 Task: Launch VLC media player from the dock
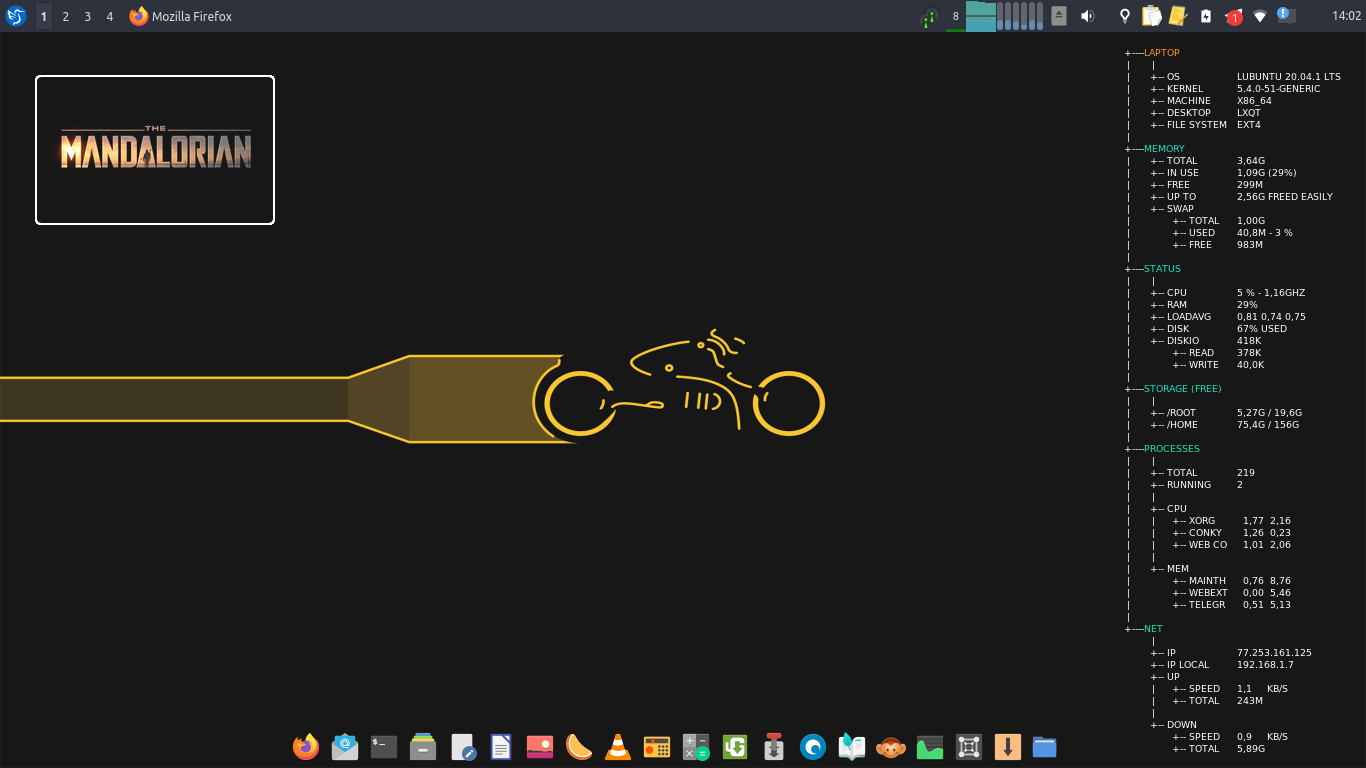(x=618, y=747)
